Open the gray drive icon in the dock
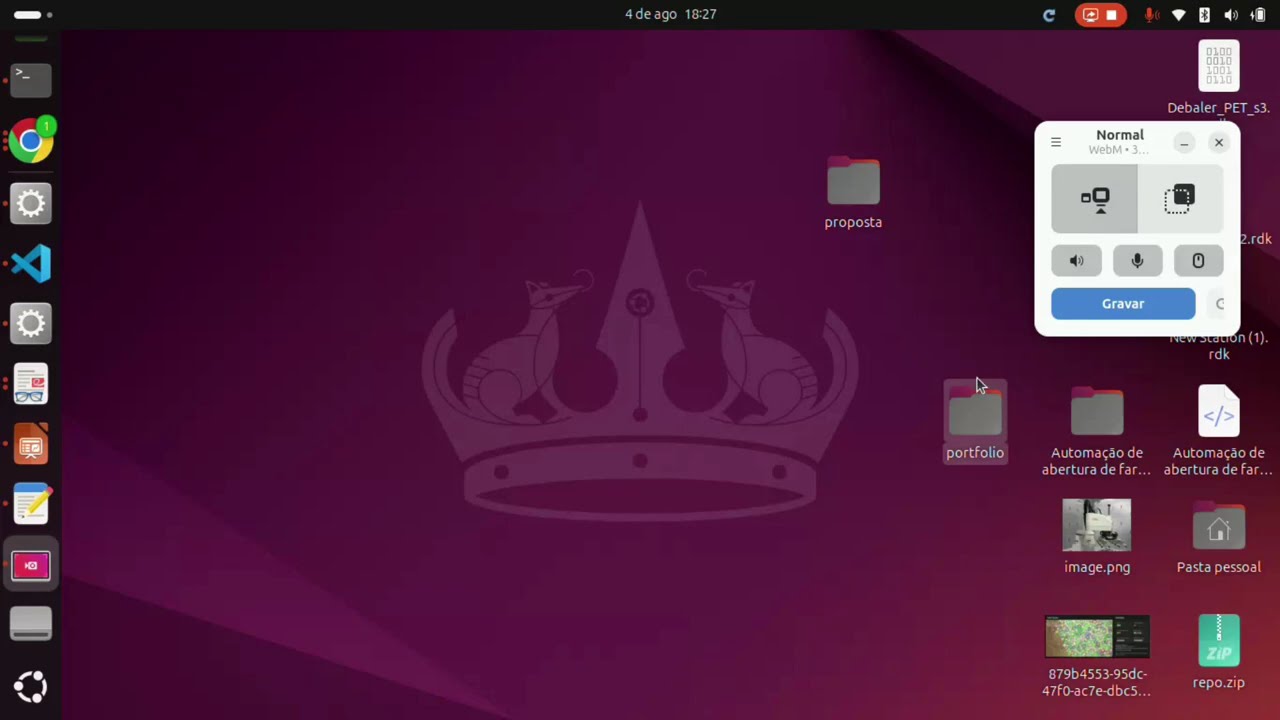Image resolution: width=1280 pixels, height=720 pixels. click(31, 626)
